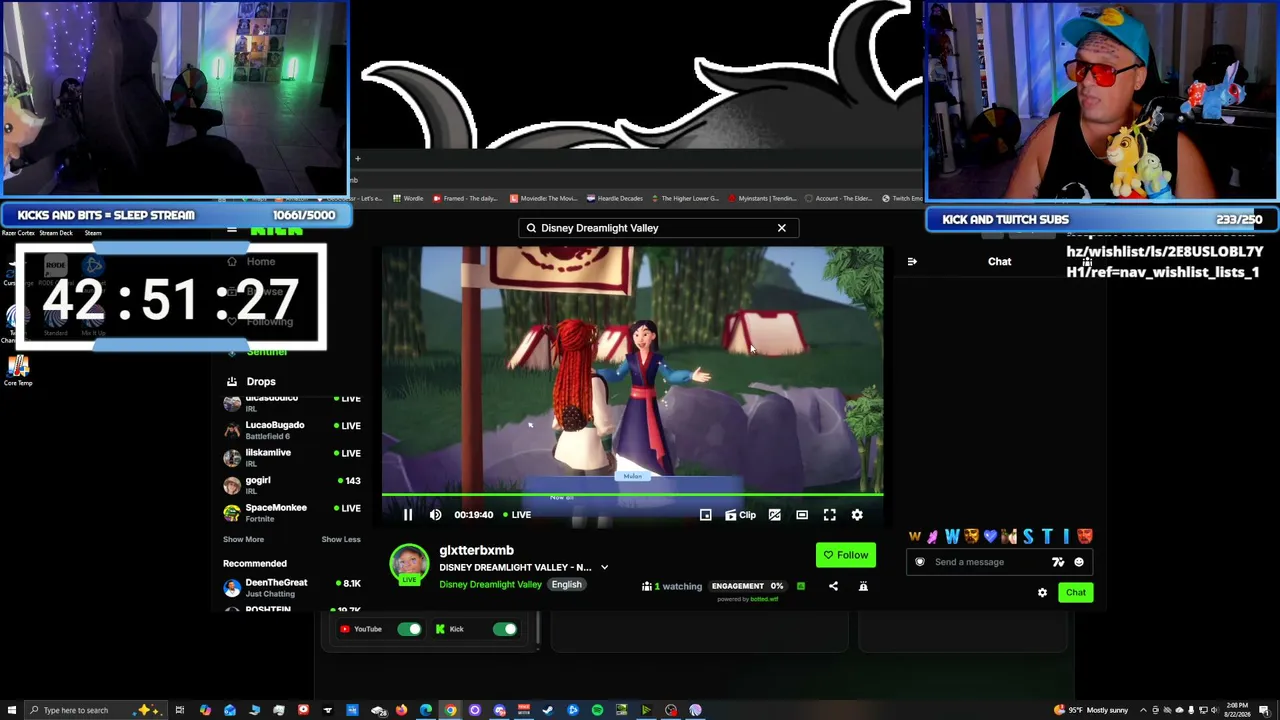This screenshot has height=720, width=1280.
Task: Open picture-in-picture mini player icon
Action: [x=706, y=515]
